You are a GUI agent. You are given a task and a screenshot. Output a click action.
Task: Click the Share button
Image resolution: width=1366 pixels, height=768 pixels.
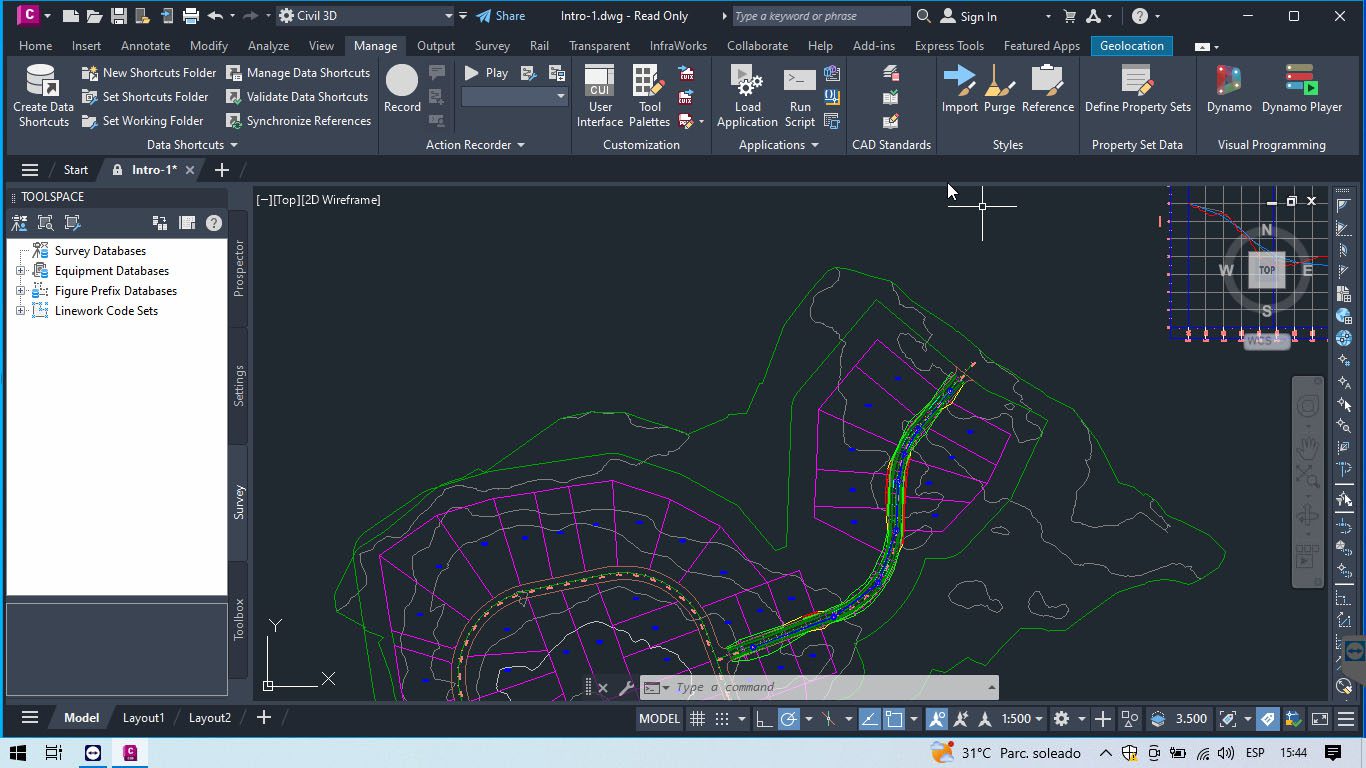pyautogui.click(x=500, y=16)
